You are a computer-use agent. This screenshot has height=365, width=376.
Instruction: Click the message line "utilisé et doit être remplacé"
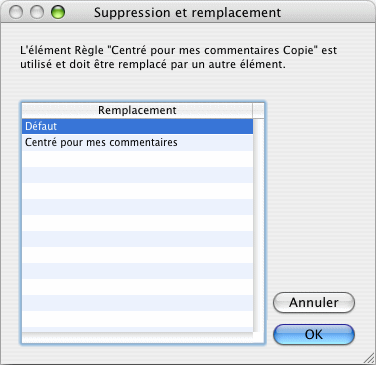coord(153,64)
